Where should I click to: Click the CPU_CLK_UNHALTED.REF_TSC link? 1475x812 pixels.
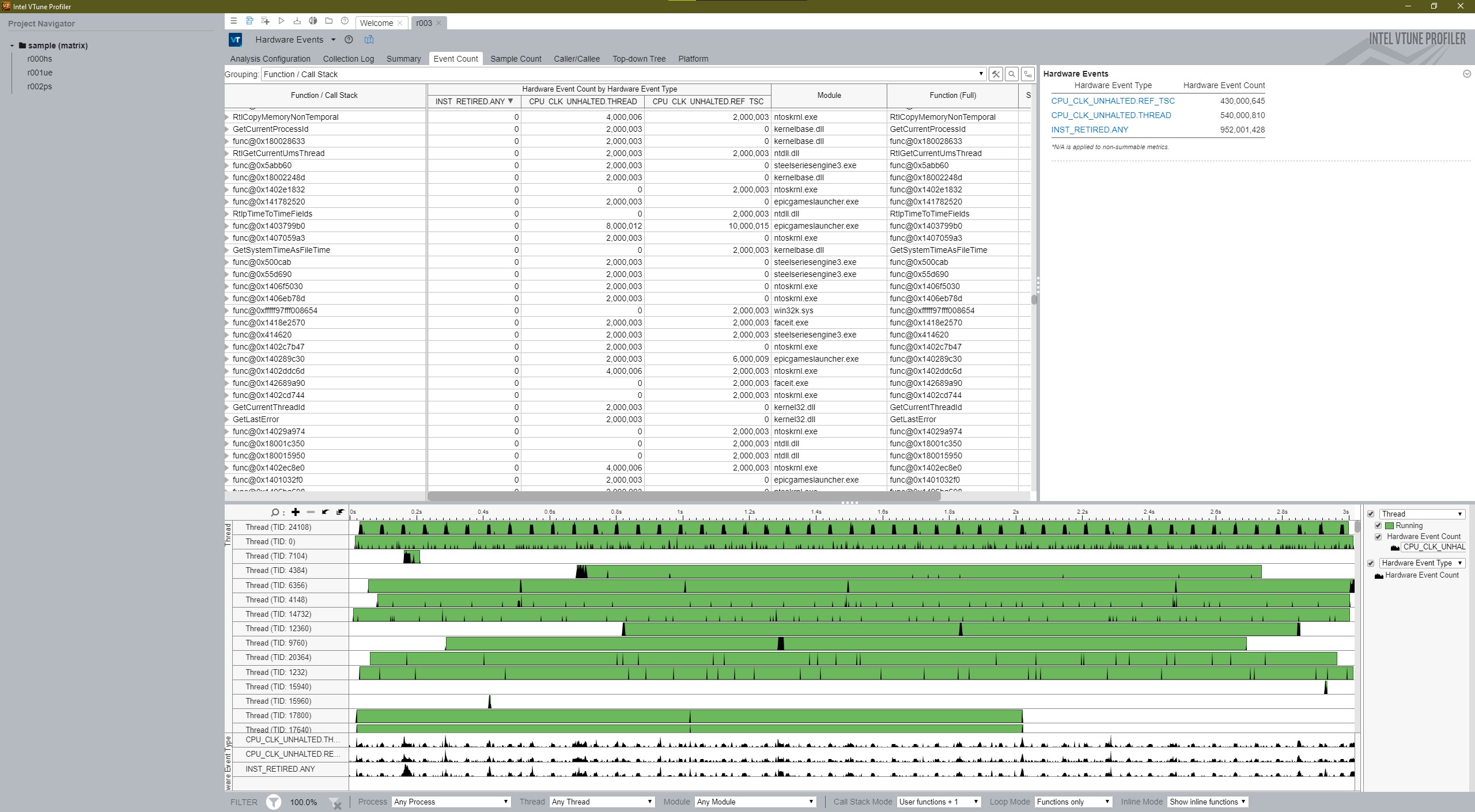tap(1112, 101)
